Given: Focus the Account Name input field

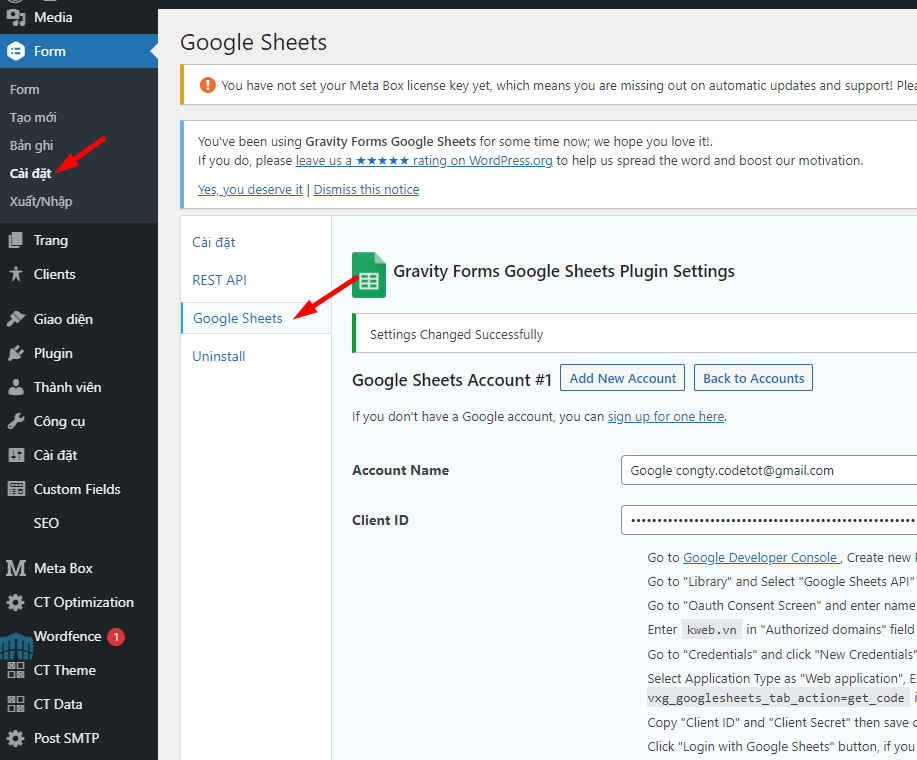Looking at the screenshot, I should click(x=768, y=470).
